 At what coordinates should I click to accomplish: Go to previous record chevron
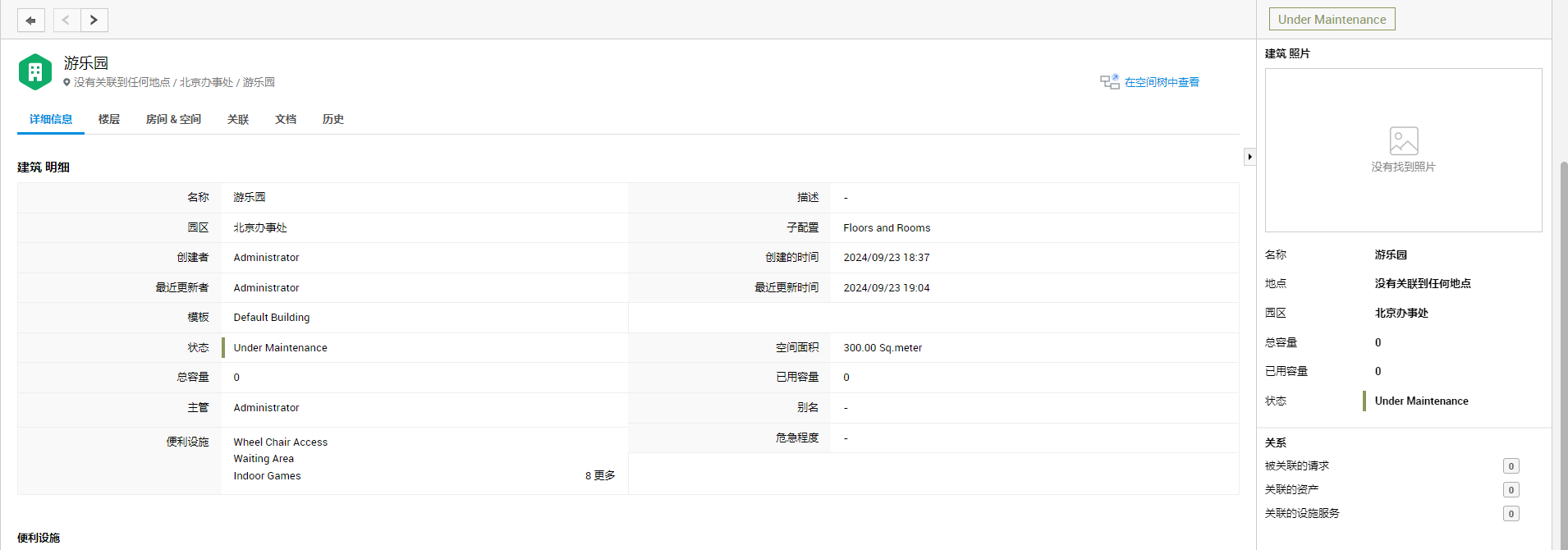tap(66, 20)
